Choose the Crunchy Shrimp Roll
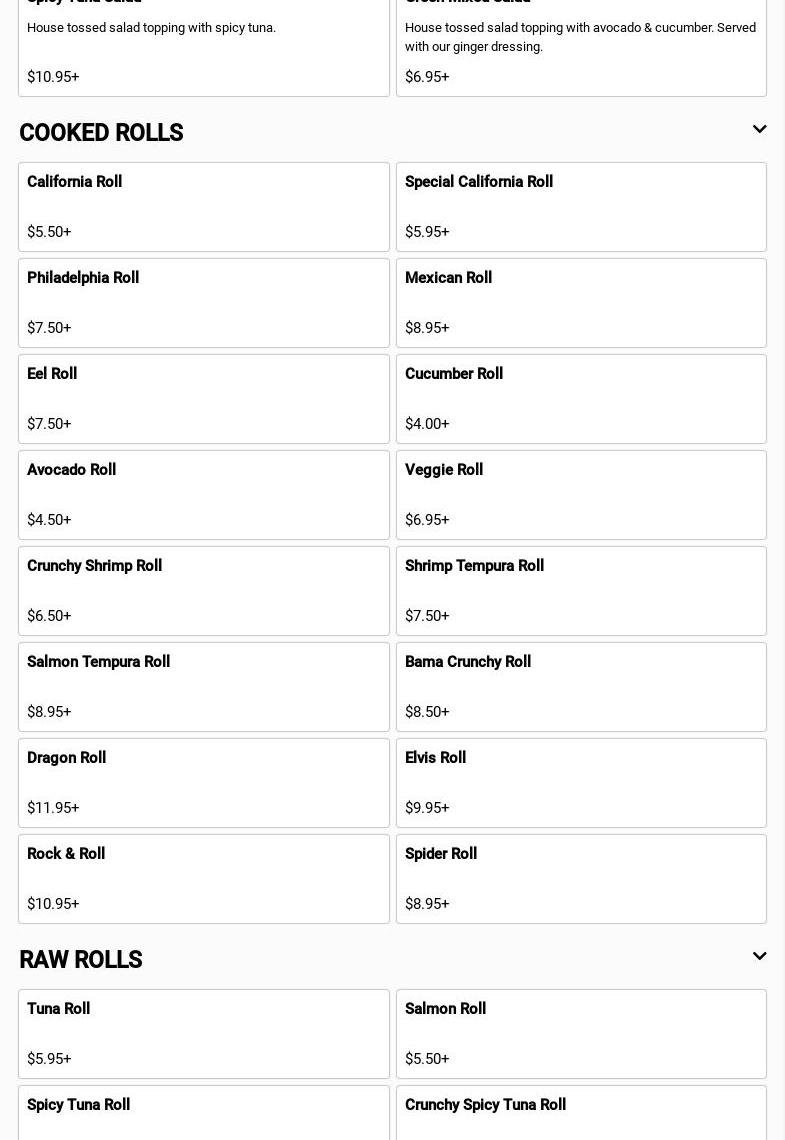 pos(203,591)
